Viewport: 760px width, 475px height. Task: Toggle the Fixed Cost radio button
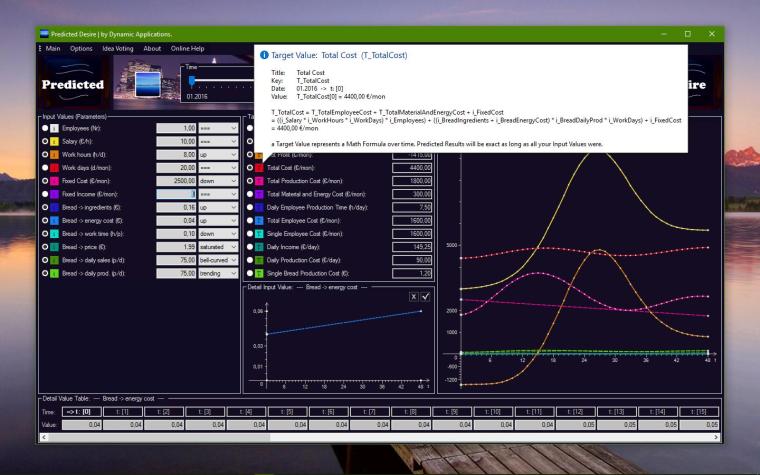[x=45, y=181]
